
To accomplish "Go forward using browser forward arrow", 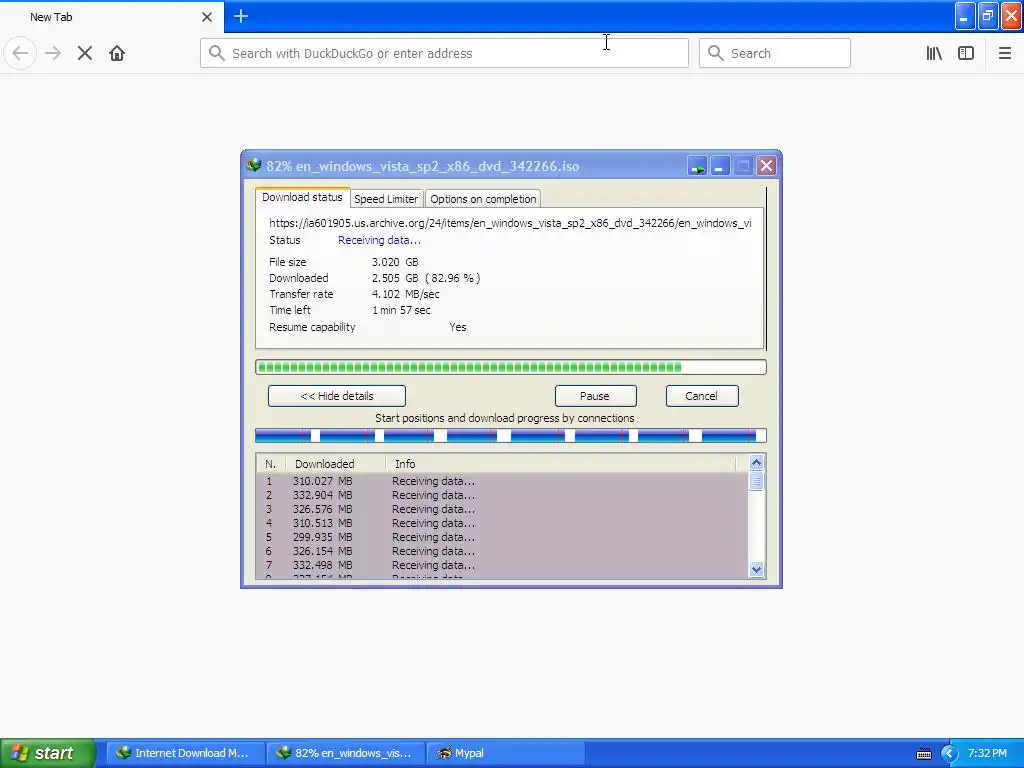I will tap(53, 53).
